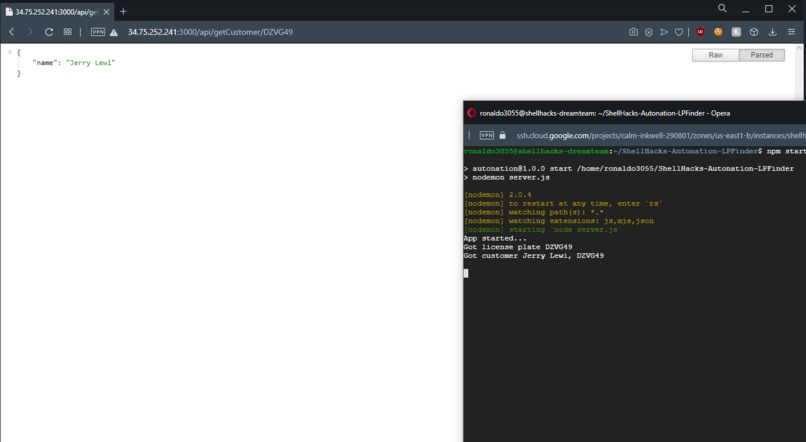Go forward to the next page
806x442 pixels.
(x=30, y=32)
